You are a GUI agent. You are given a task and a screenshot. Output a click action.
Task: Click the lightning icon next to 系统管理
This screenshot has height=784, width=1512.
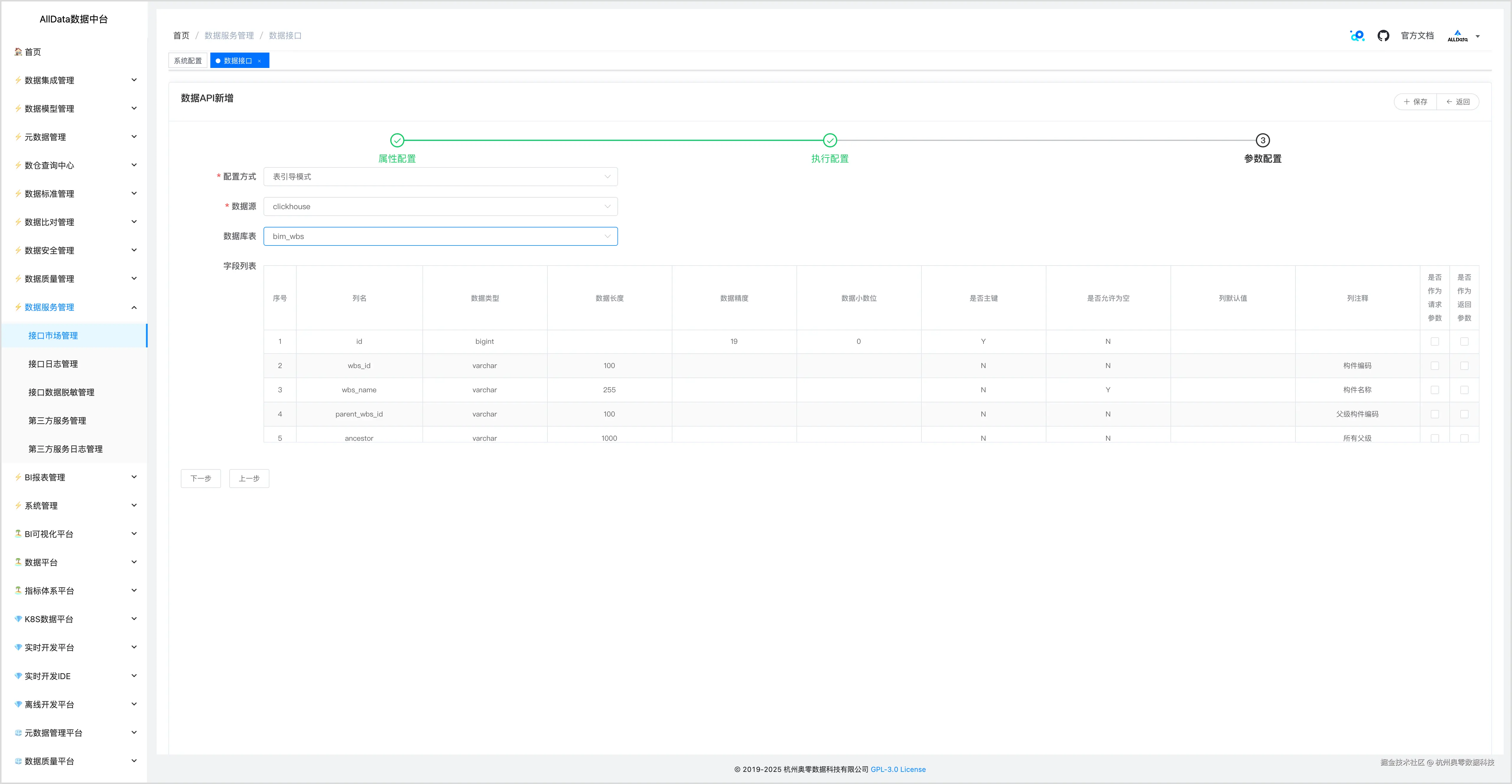pos(18,505)
